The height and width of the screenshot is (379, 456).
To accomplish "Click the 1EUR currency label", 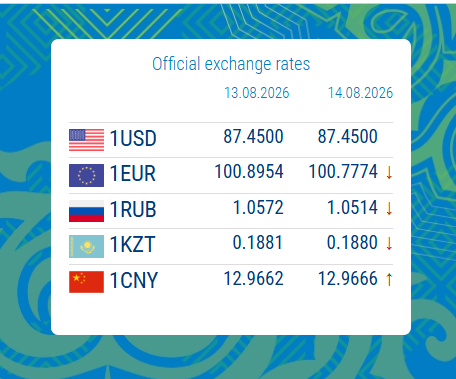I will (x=133, y=174).
